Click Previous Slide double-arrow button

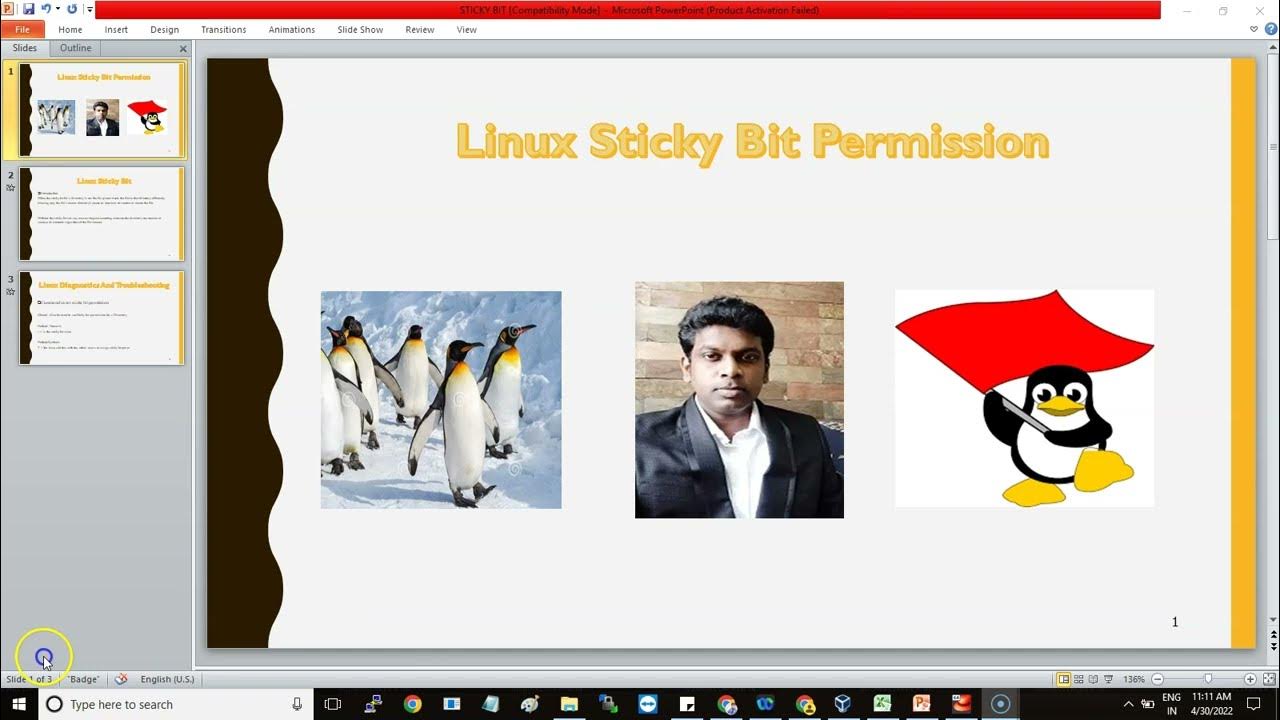[1273, 634]
